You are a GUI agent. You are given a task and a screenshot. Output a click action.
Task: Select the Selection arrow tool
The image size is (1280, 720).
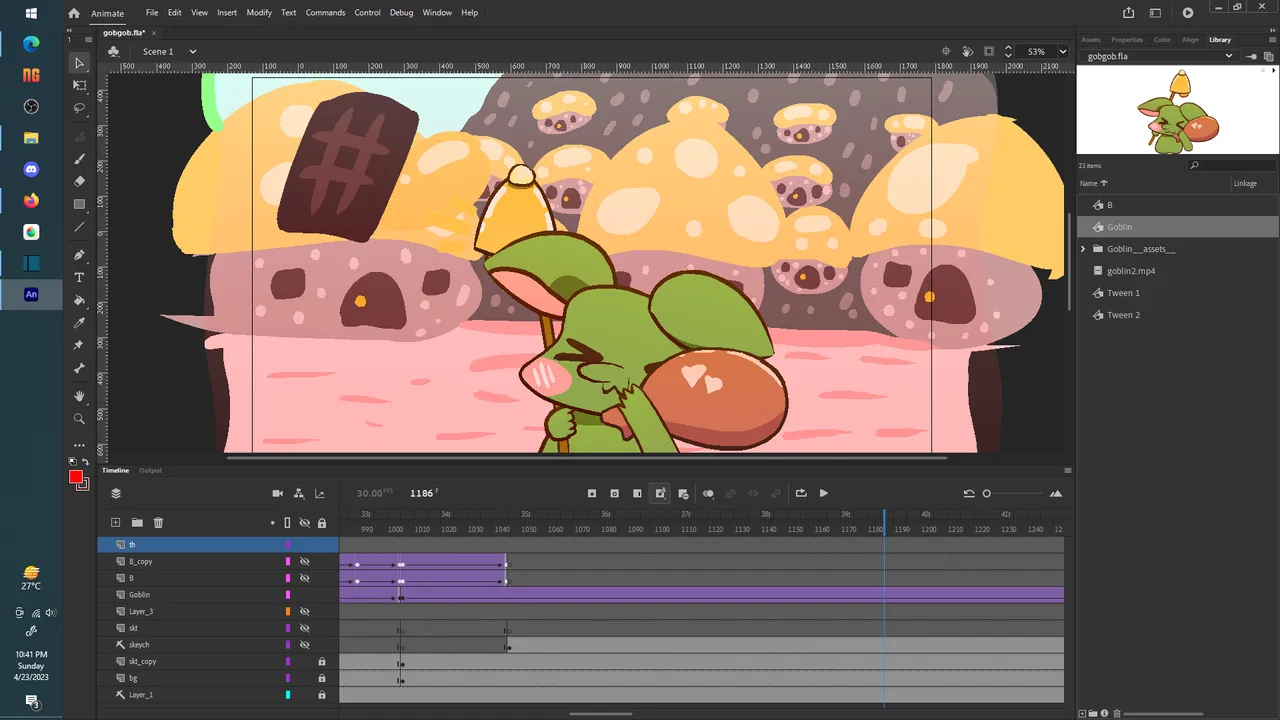point(80,63)
